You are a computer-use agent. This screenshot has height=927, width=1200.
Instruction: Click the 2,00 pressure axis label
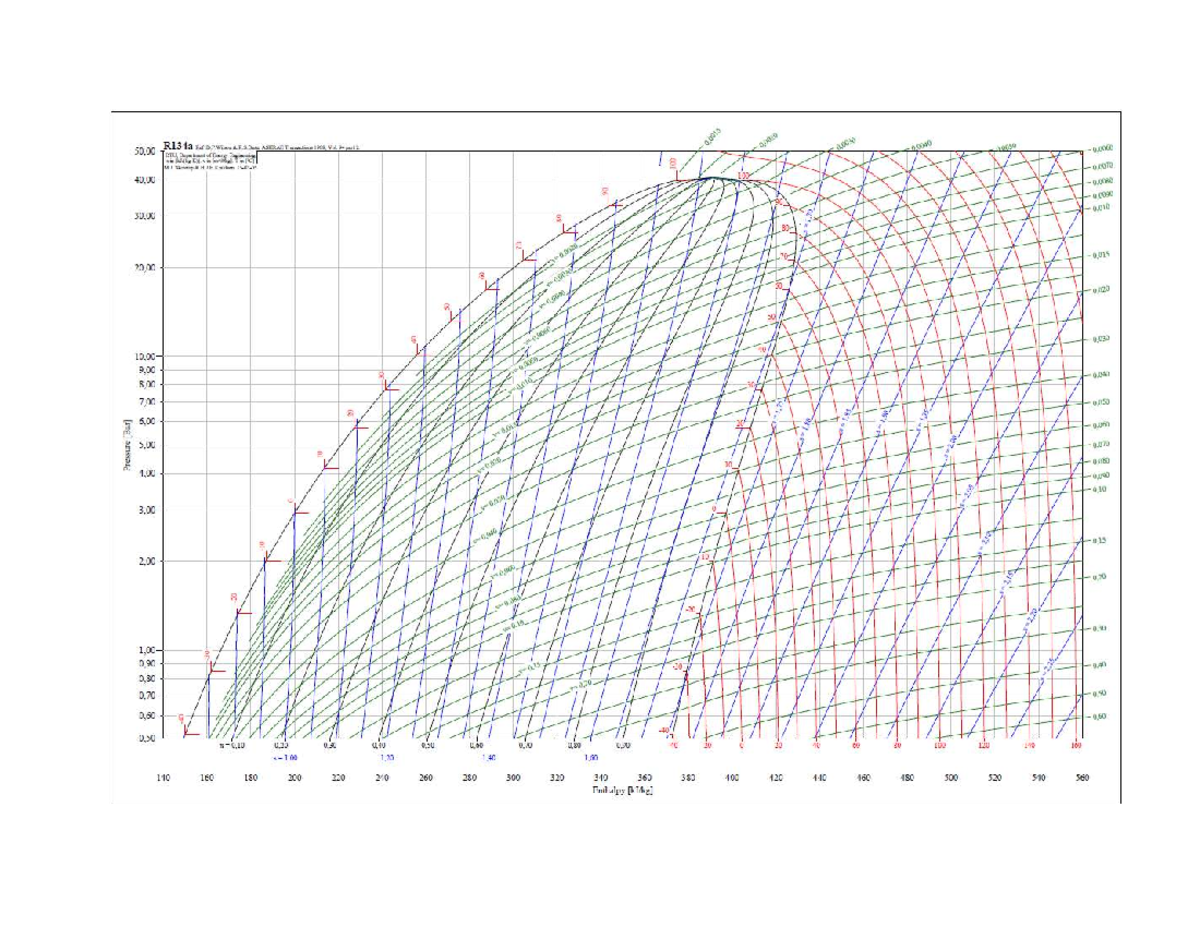(146, 561)
